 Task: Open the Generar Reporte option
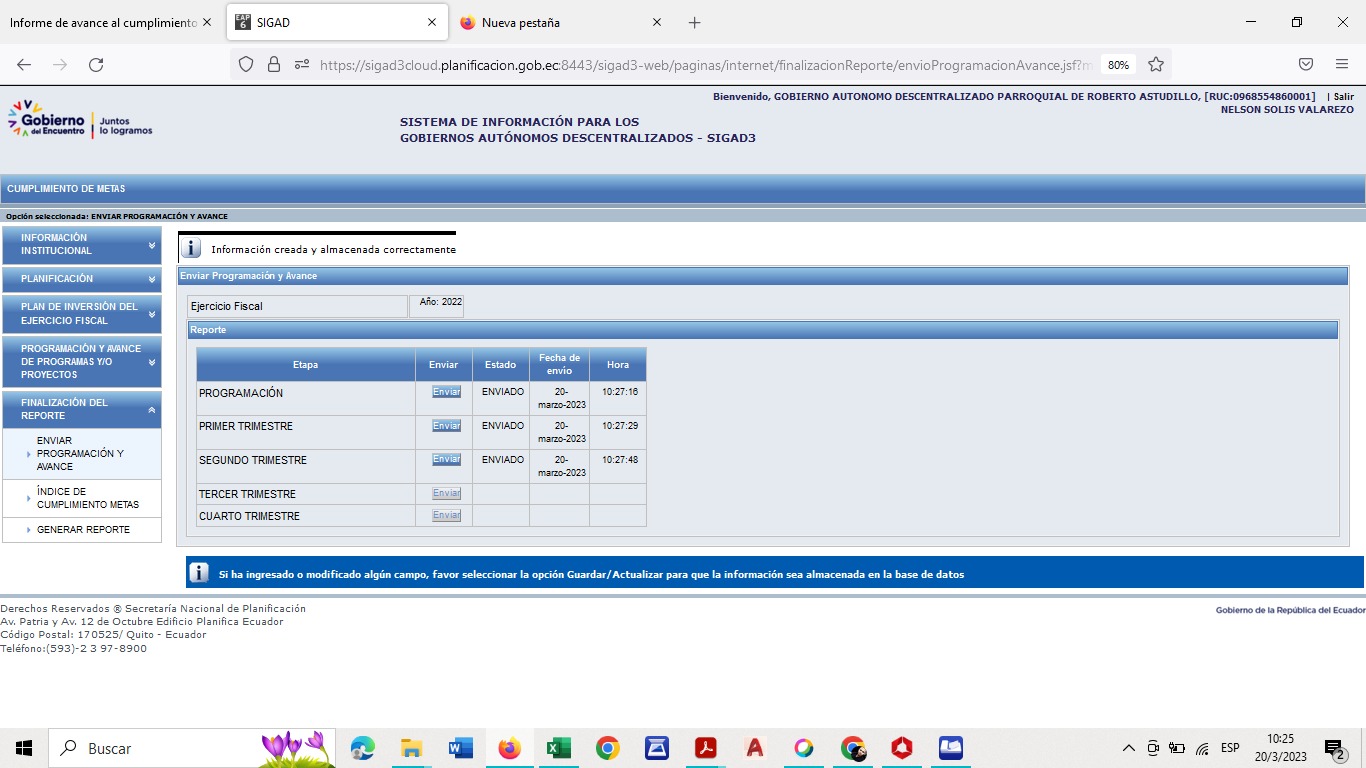(x=83, y=530)
